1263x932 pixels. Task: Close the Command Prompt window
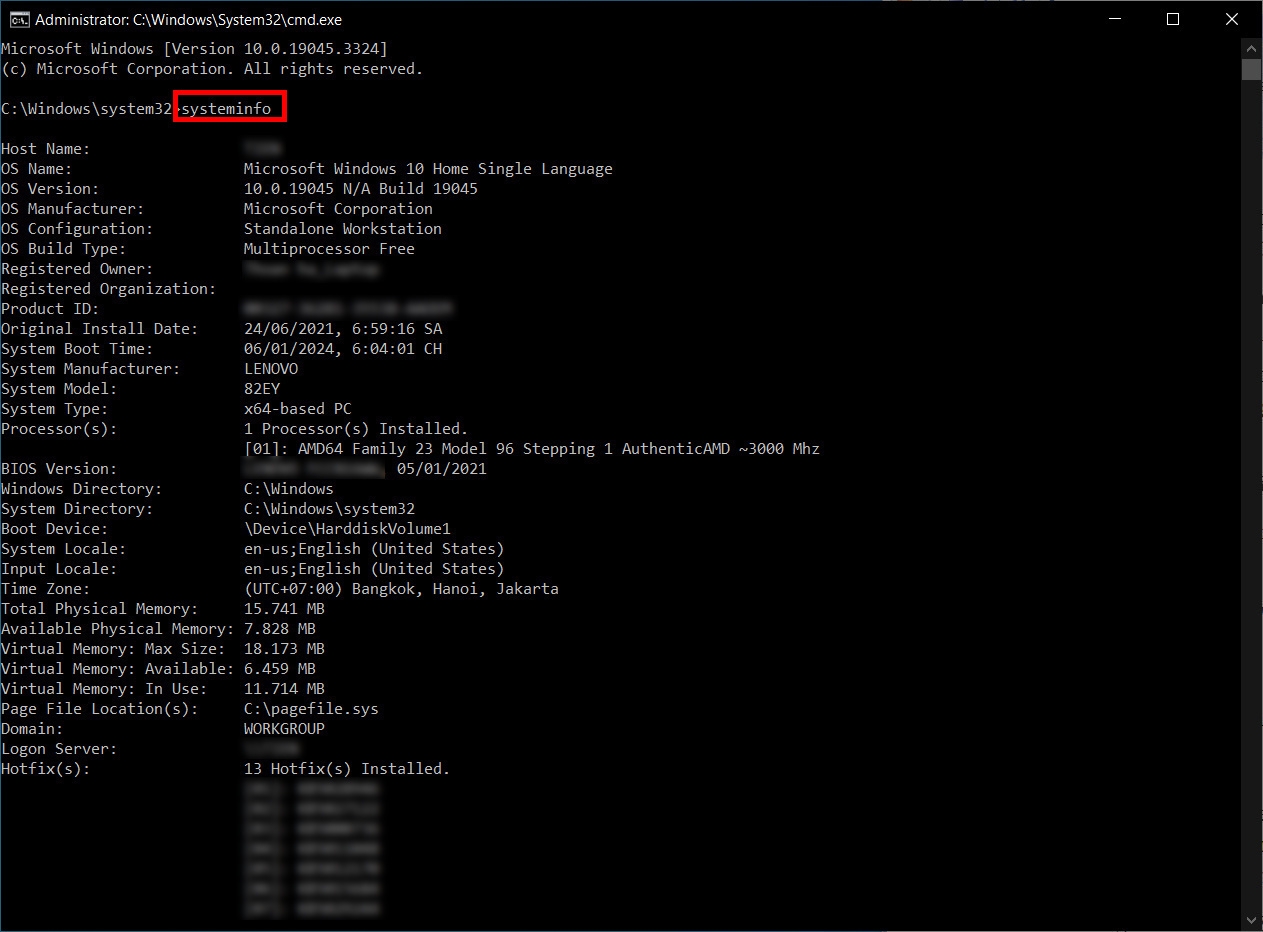(1231, 19)
